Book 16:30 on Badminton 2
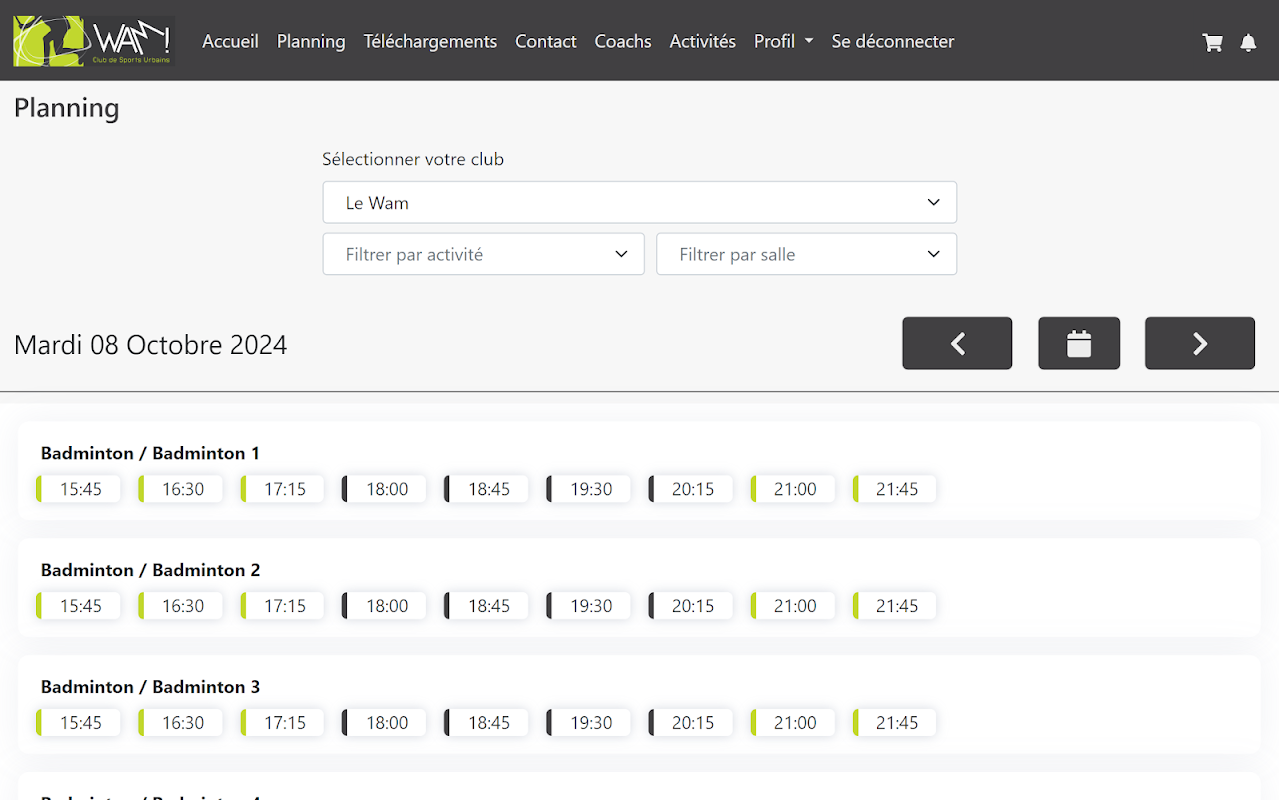The height and width of the screenshot is (800, 1279). pos(180,606)
